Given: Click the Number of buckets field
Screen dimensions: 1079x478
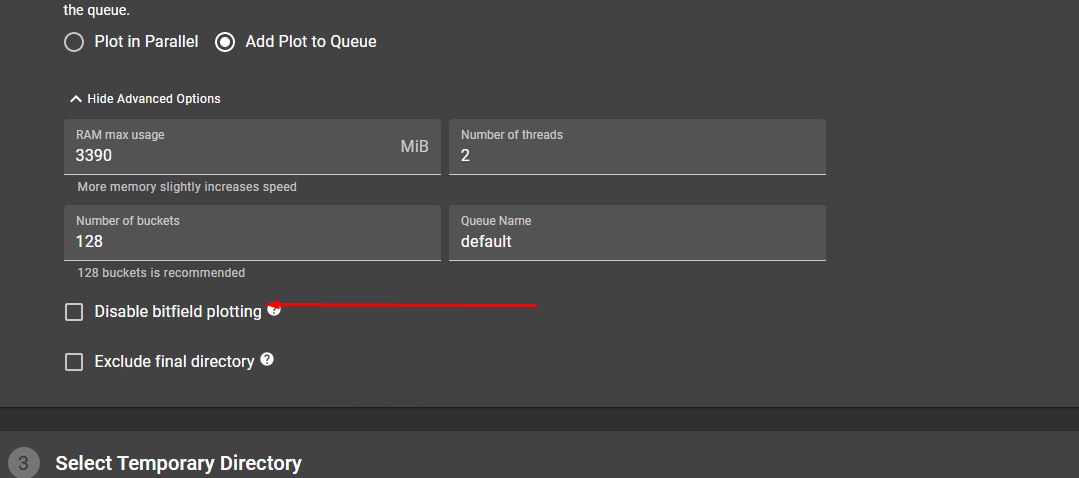Looking at the screenshot, I should [252, 242].
